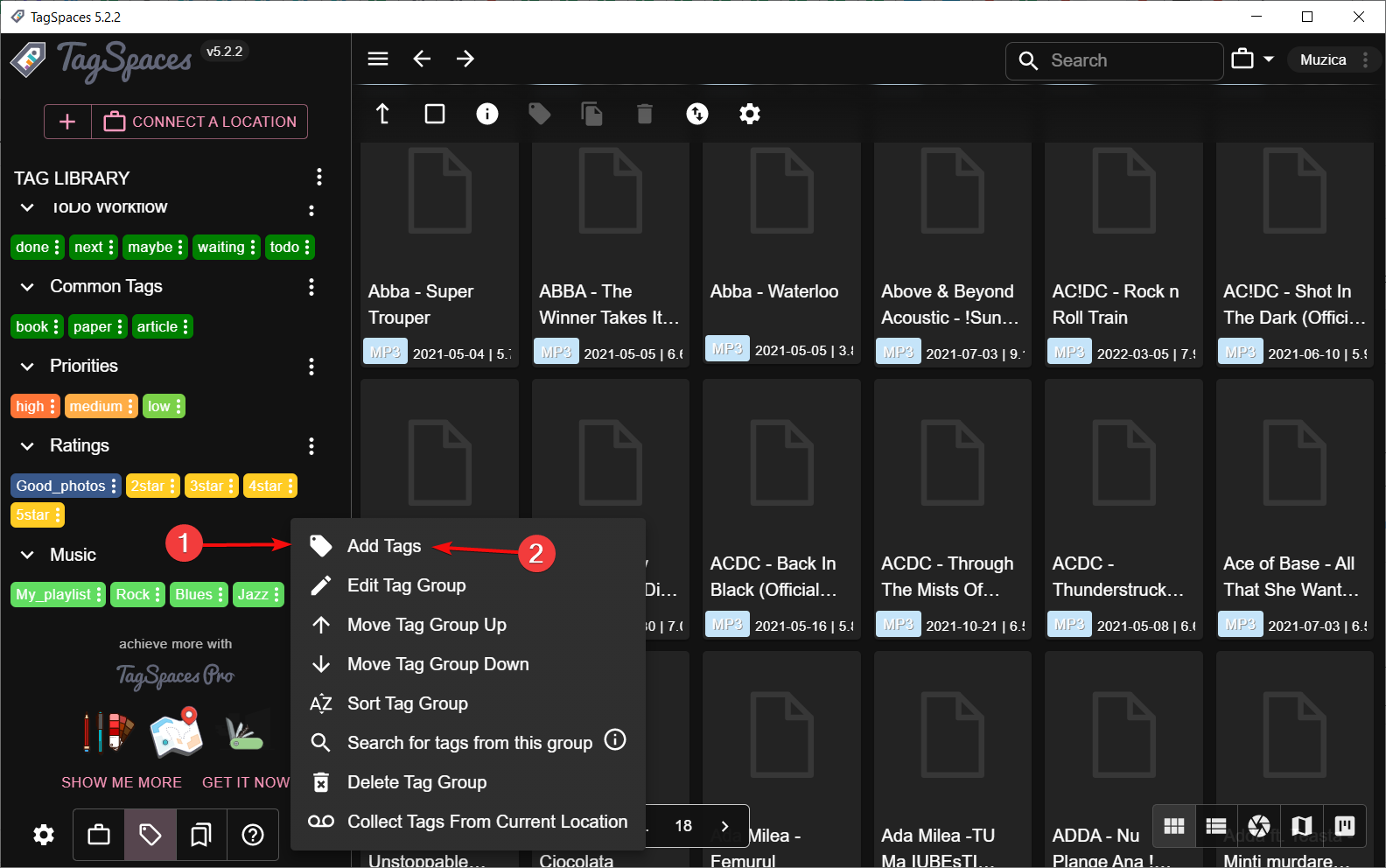Open the help and feedback panel

253,836
